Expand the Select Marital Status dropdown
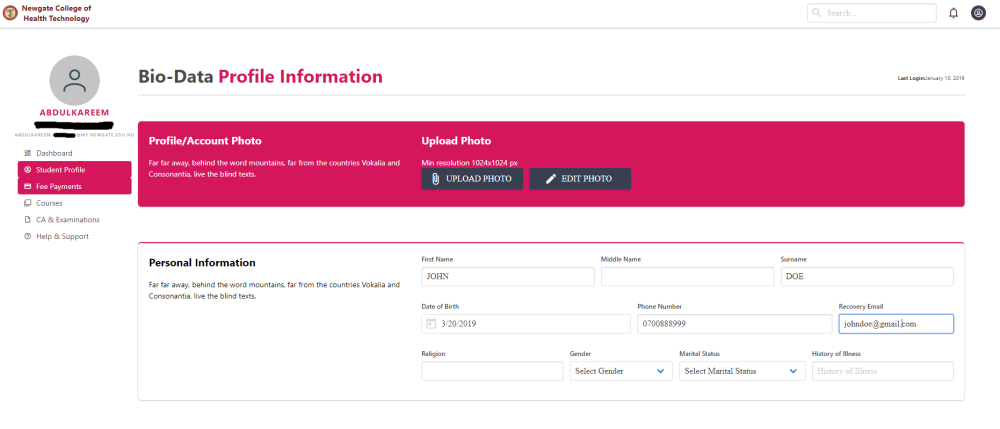The height and width of the screenshot is (429, 1000). coord(742,371)
